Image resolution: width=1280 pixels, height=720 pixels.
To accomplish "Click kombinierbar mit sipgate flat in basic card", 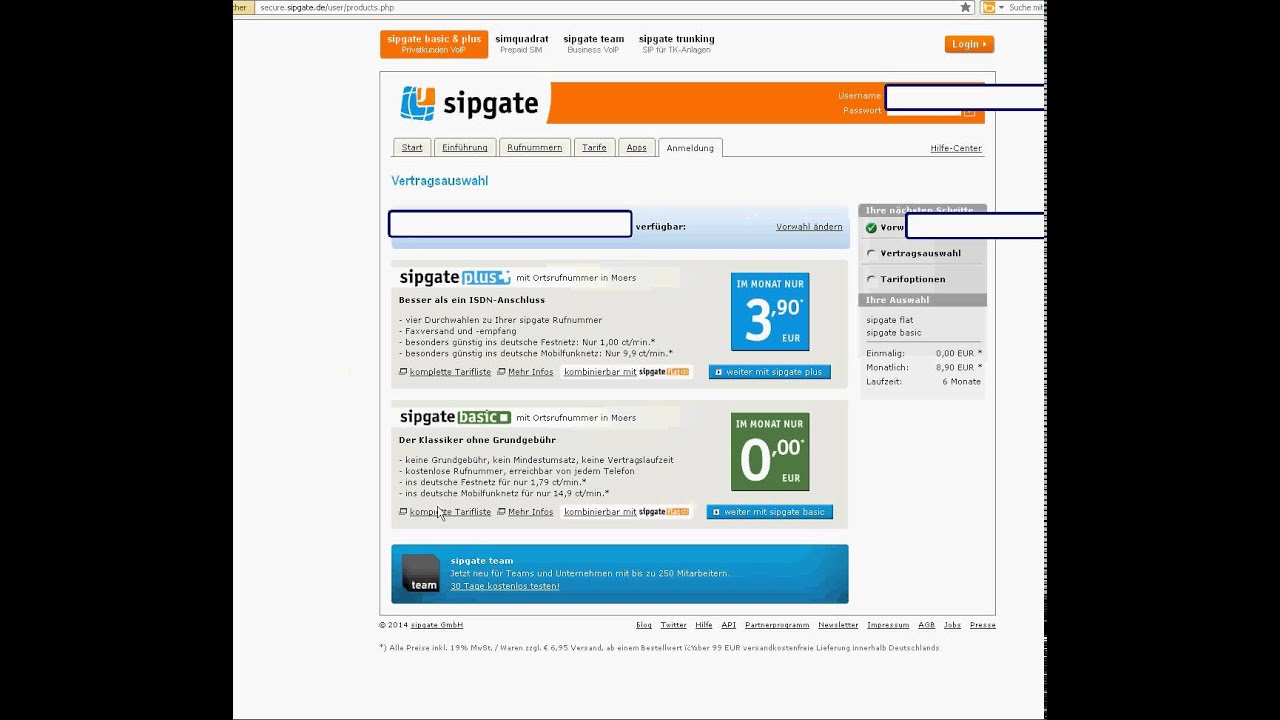I will [627, 512].
